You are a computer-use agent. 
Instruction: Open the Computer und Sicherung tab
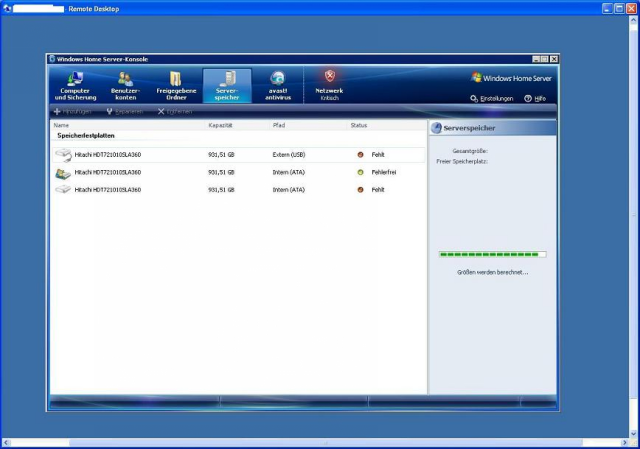point(75,86)
